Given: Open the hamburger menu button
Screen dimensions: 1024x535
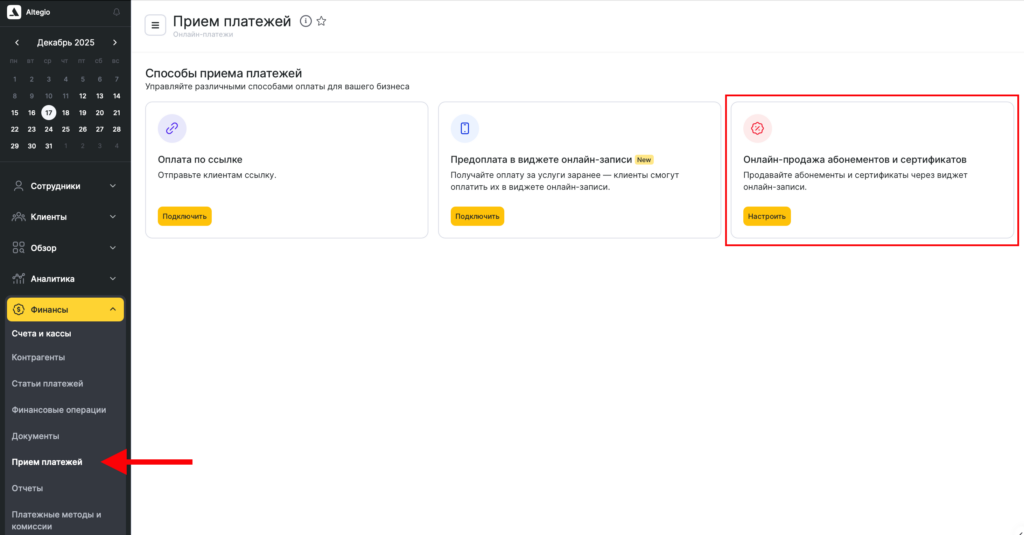Looking at the screenshot, I should (x=155, y=25).
